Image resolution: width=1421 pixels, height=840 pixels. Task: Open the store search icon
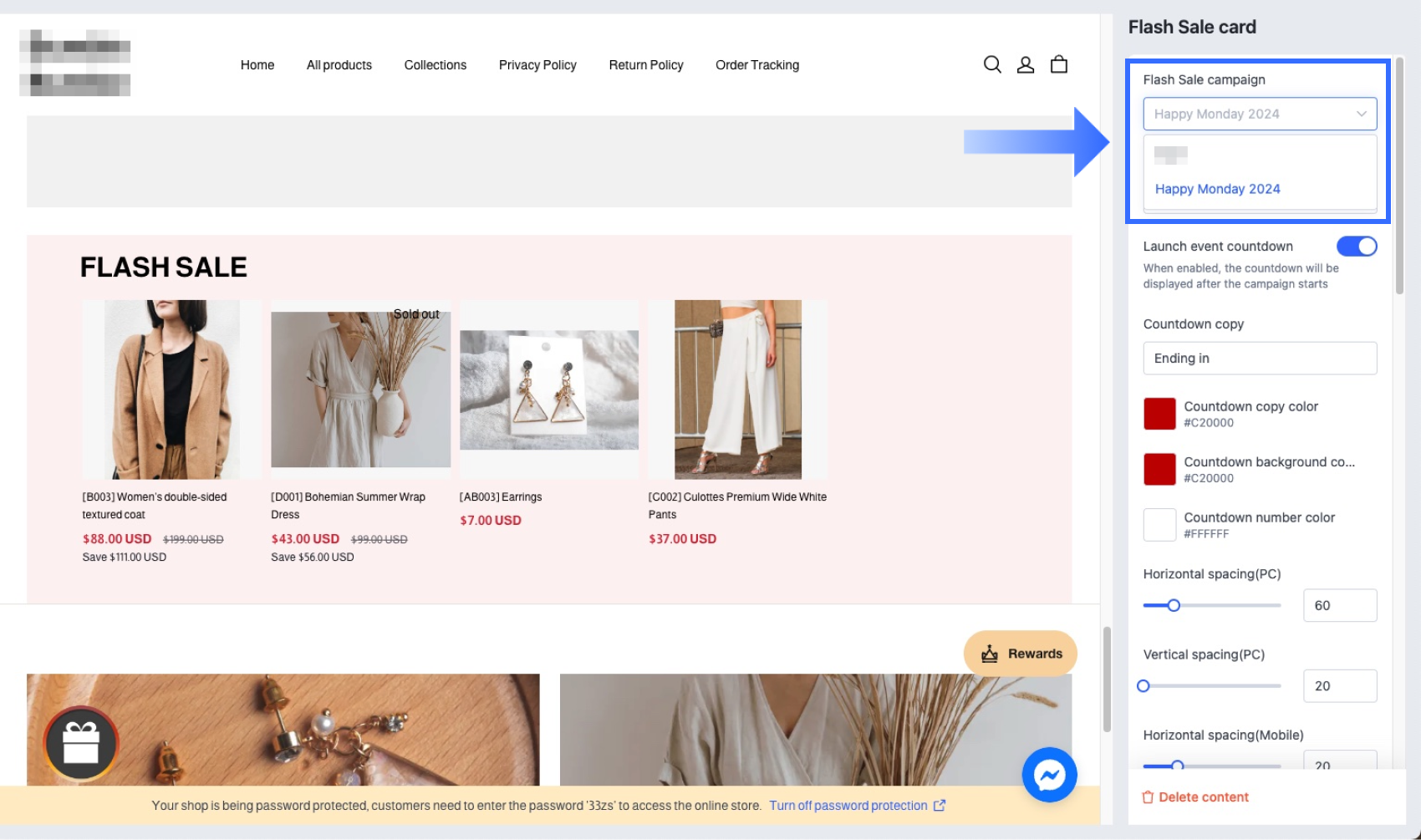point(992,64)
